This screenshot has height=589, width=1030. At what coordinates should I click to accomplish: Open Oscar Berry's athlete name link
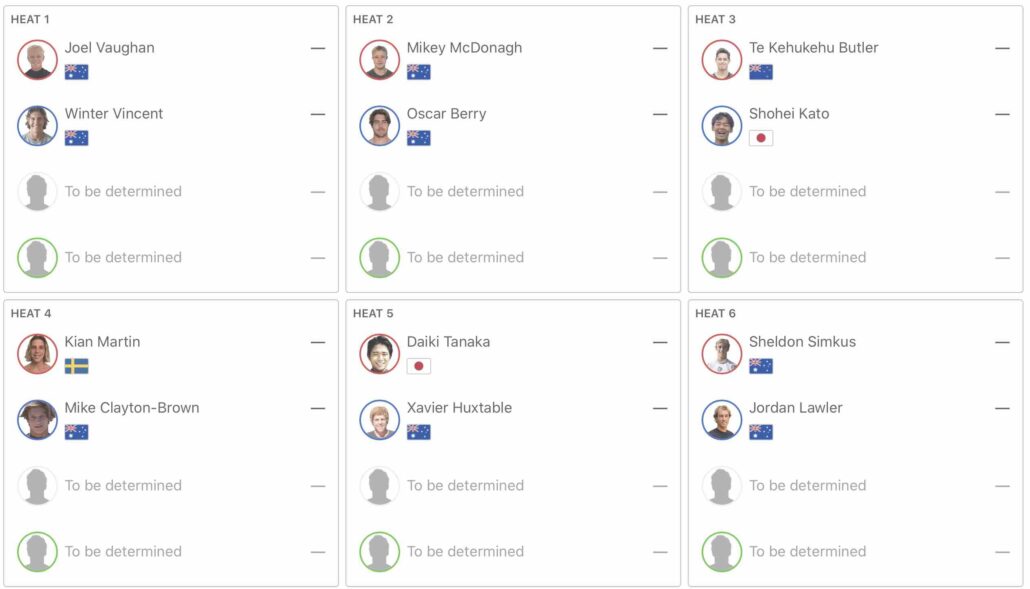446,114
